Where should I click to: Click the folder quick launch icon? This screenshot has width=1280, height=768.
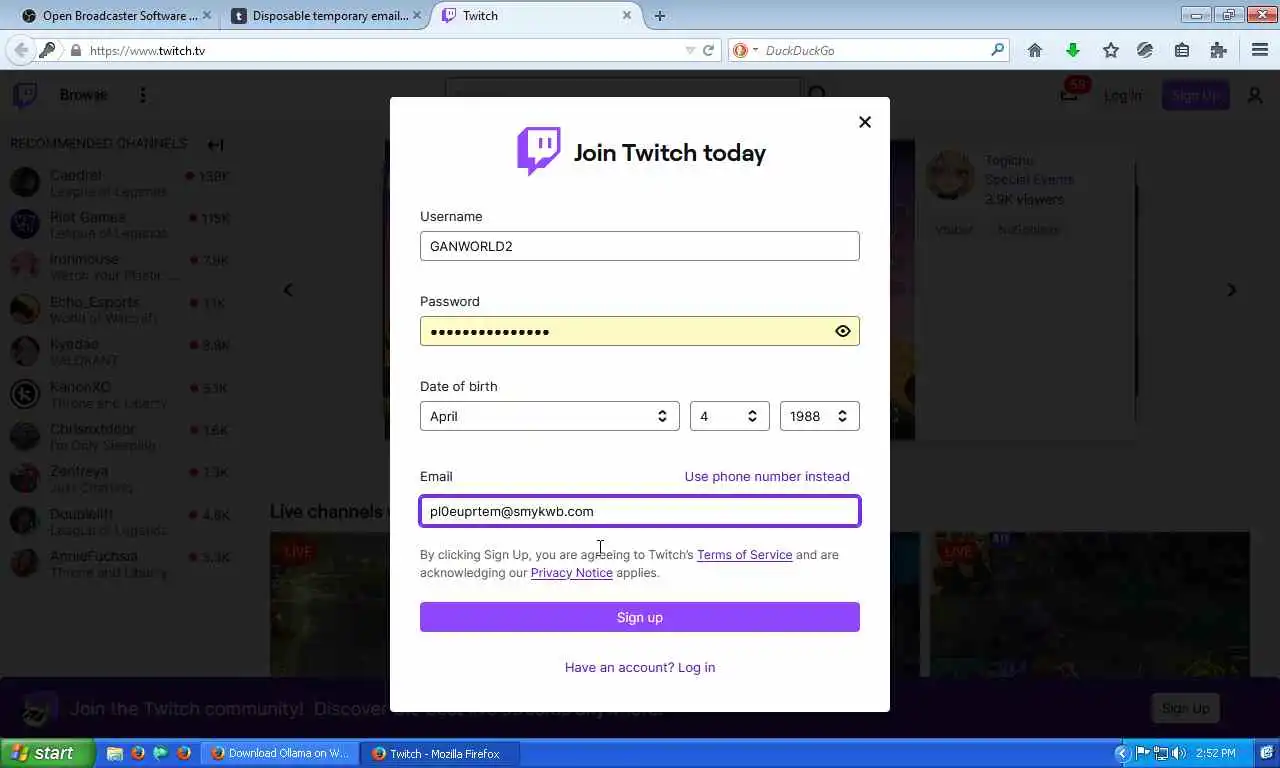click(x=115, y=753)
